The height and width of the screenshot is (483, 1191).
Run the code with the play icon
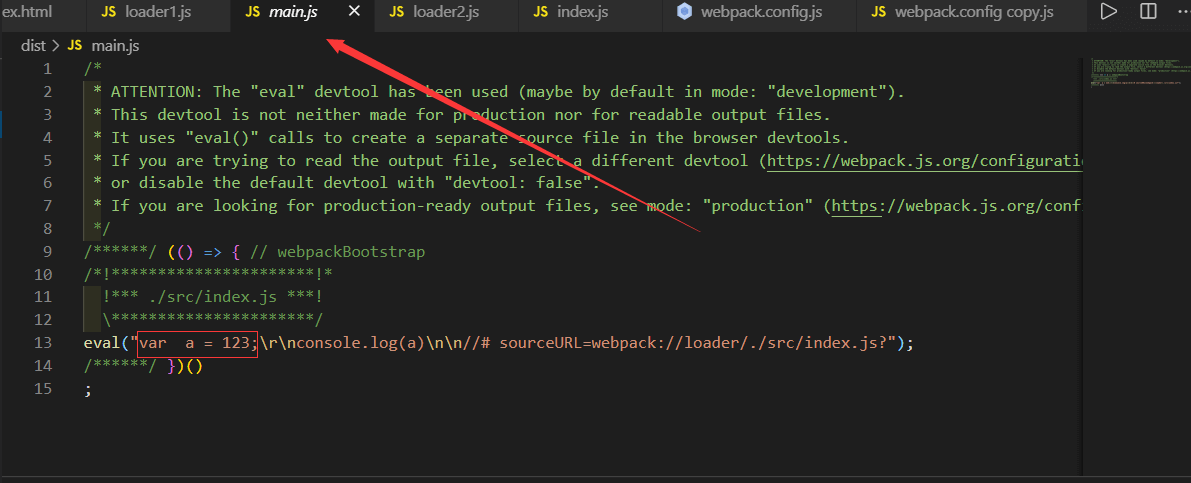click(x=1109, y=11)
